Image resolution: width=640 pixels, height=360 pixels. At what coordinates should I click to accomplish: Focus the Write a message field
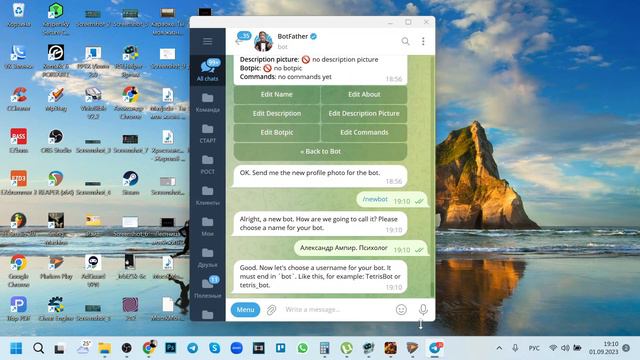point(337,310)
